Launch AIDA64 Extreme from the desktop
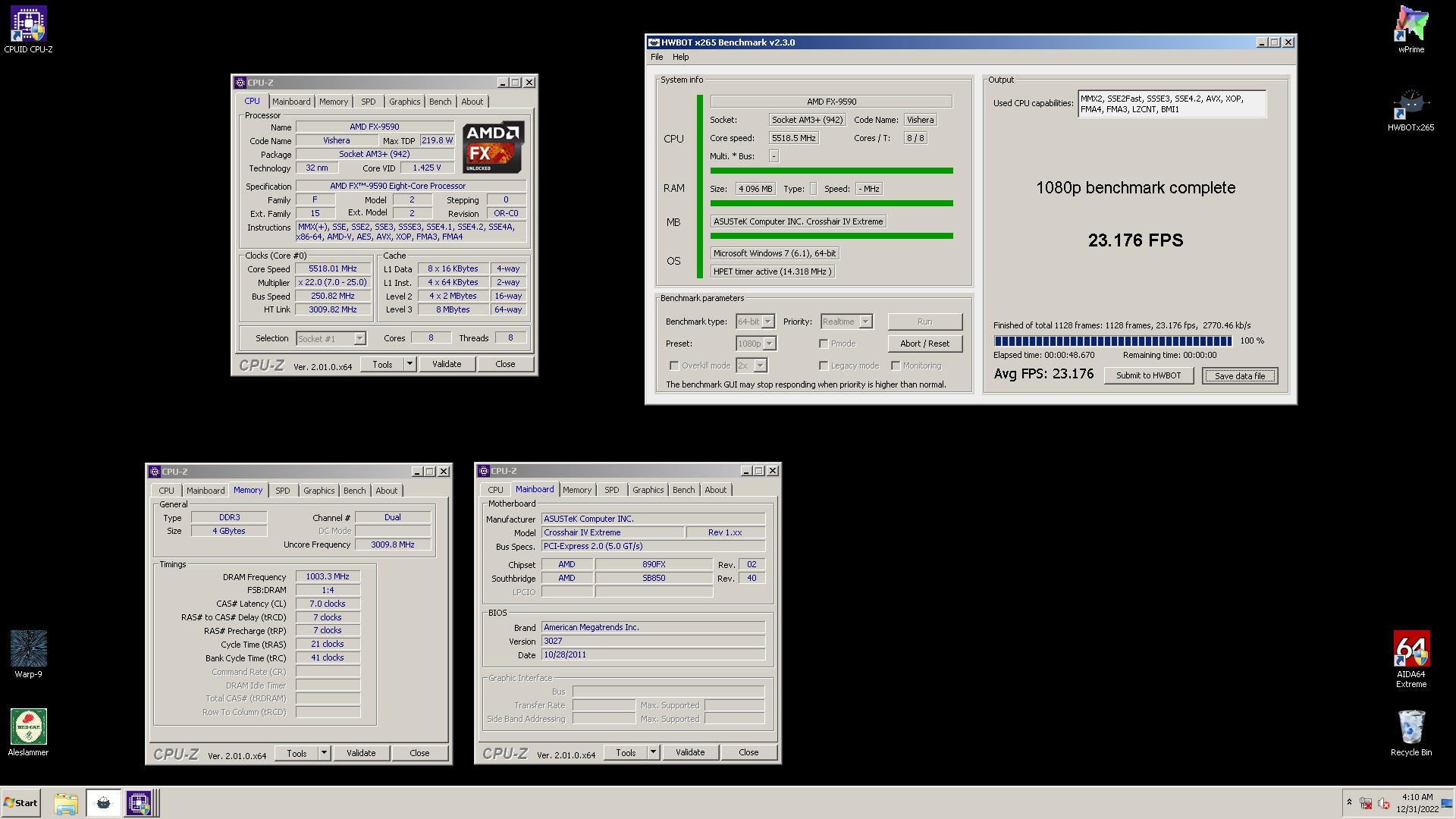The height and width of the screenshot is (819, 1456). [1410, 659]
